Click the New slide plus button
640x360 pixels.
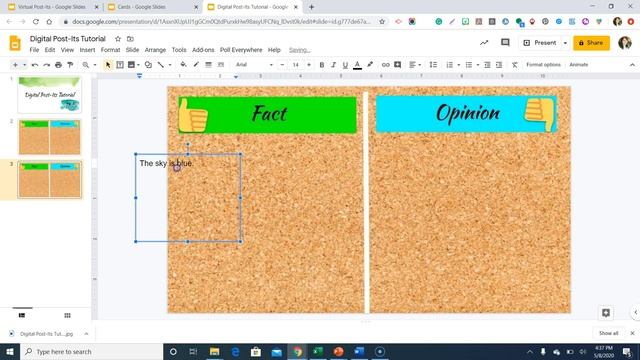16,65
